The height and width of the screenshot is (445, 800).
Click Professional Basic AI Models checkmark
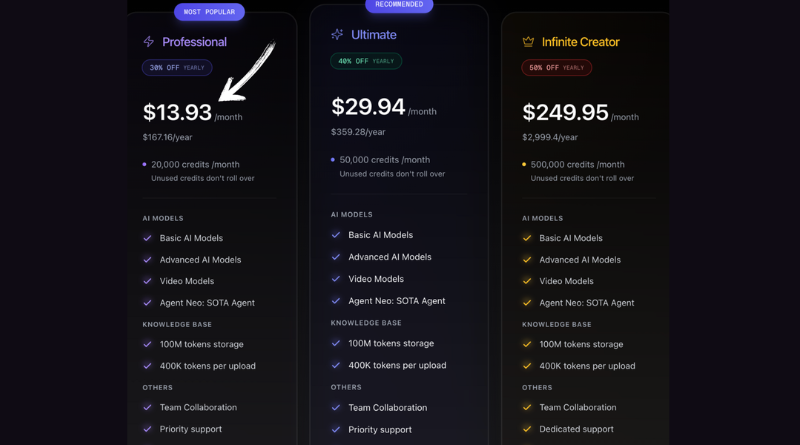[147, 238]
